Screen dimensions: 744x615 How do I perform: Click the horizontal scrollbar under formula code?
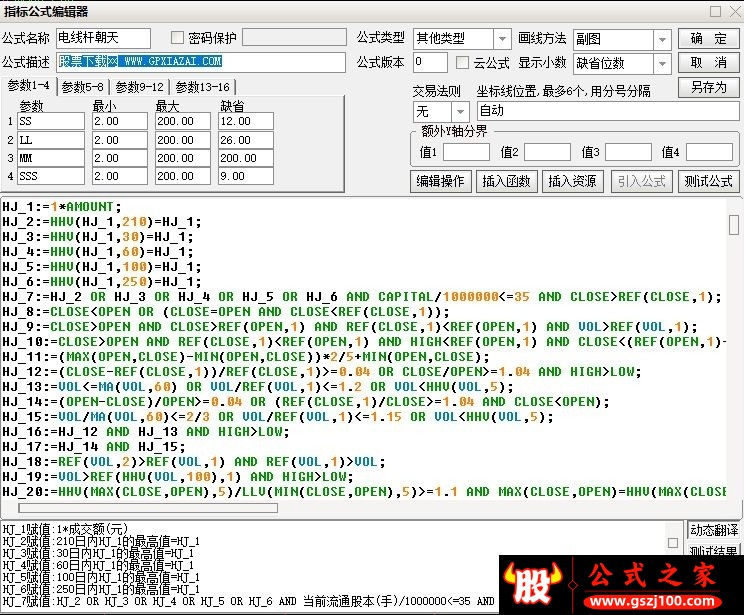148,508
